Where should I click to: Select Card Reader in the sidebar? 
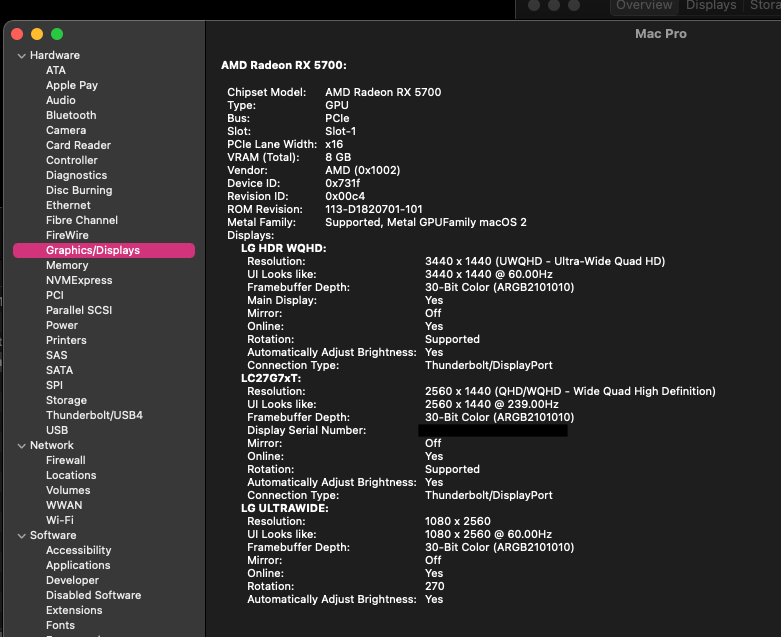(78, 145)
